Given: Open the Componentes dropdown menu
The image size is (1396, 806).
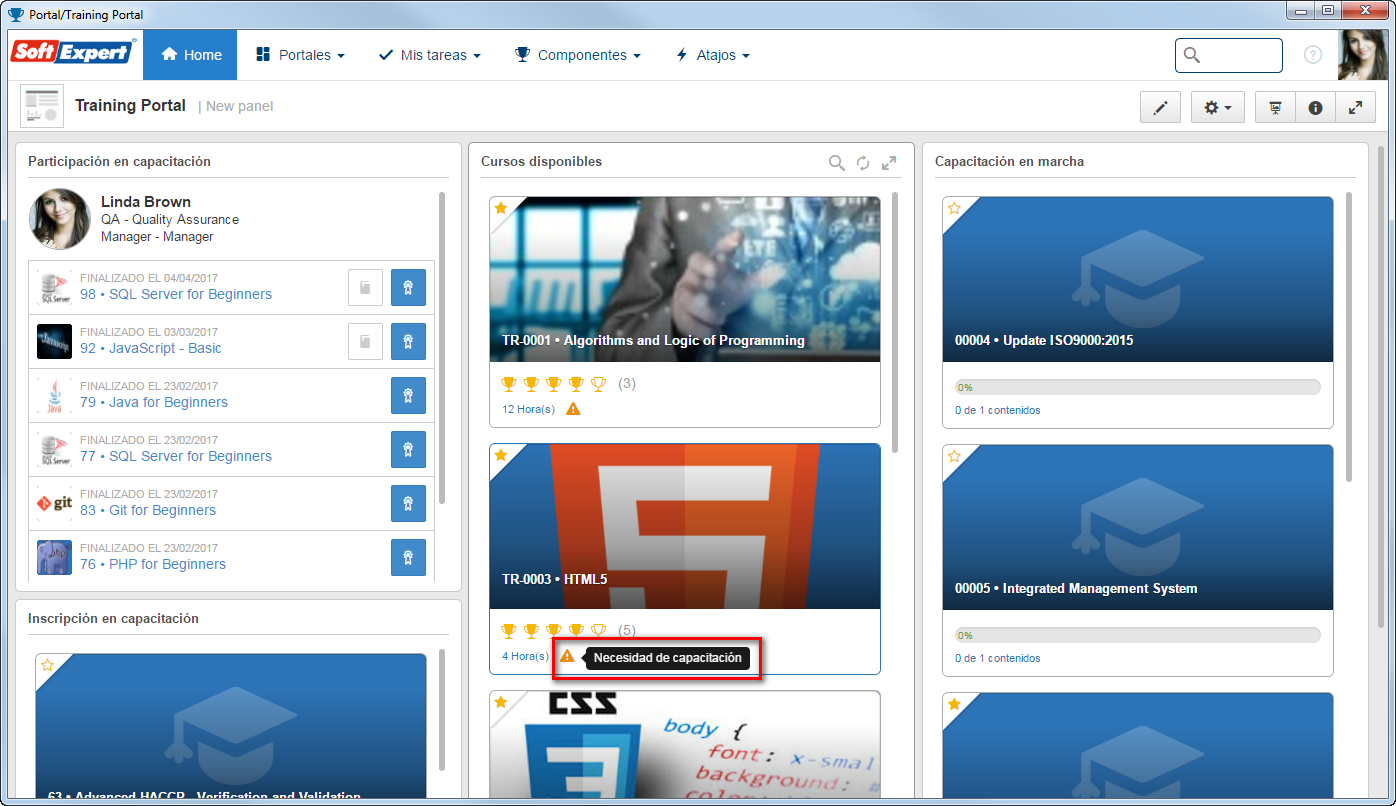Looking at the screenshot, I should tap(577, 55).
